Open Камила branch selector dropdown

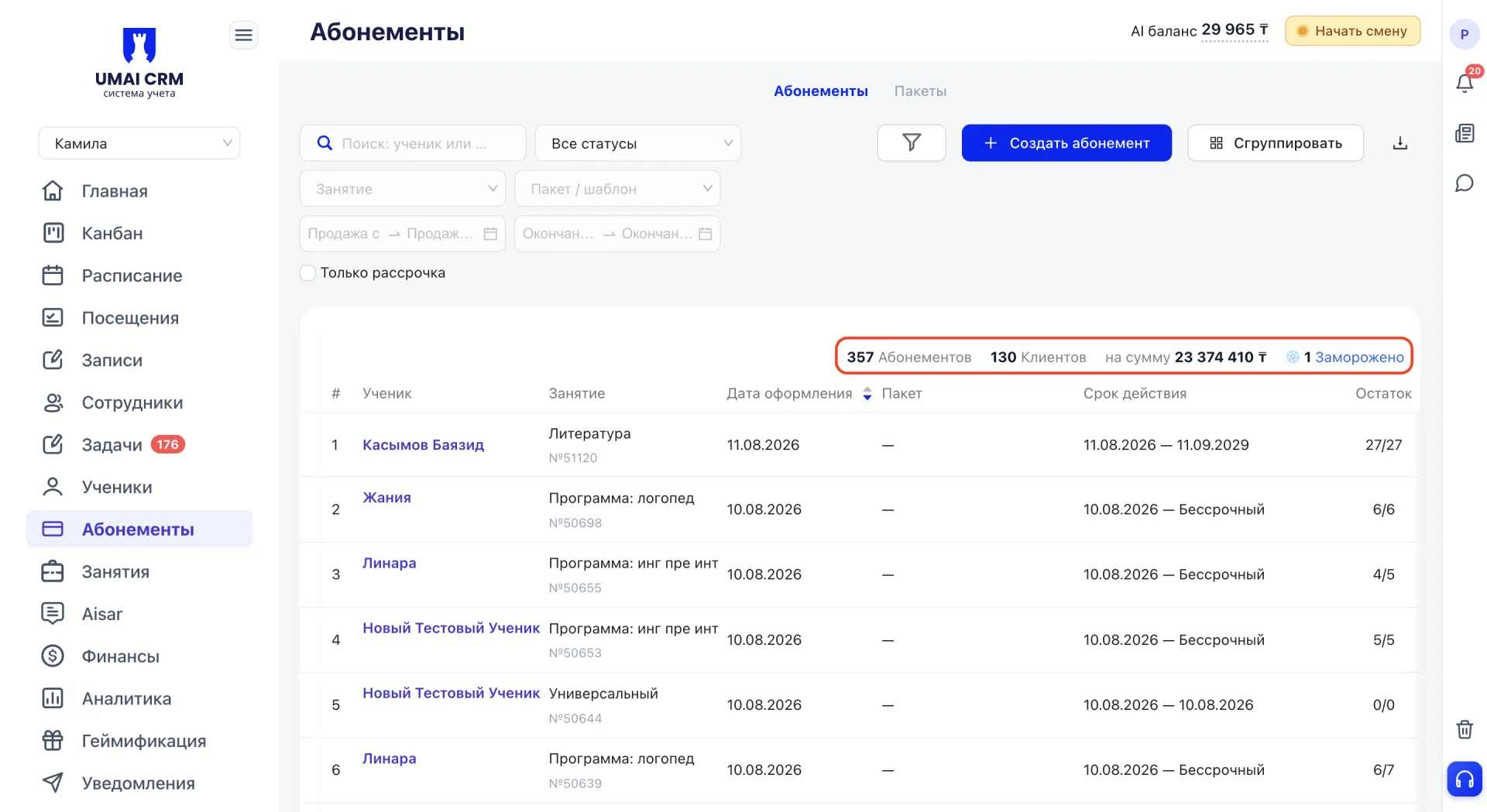click(139, 143)
